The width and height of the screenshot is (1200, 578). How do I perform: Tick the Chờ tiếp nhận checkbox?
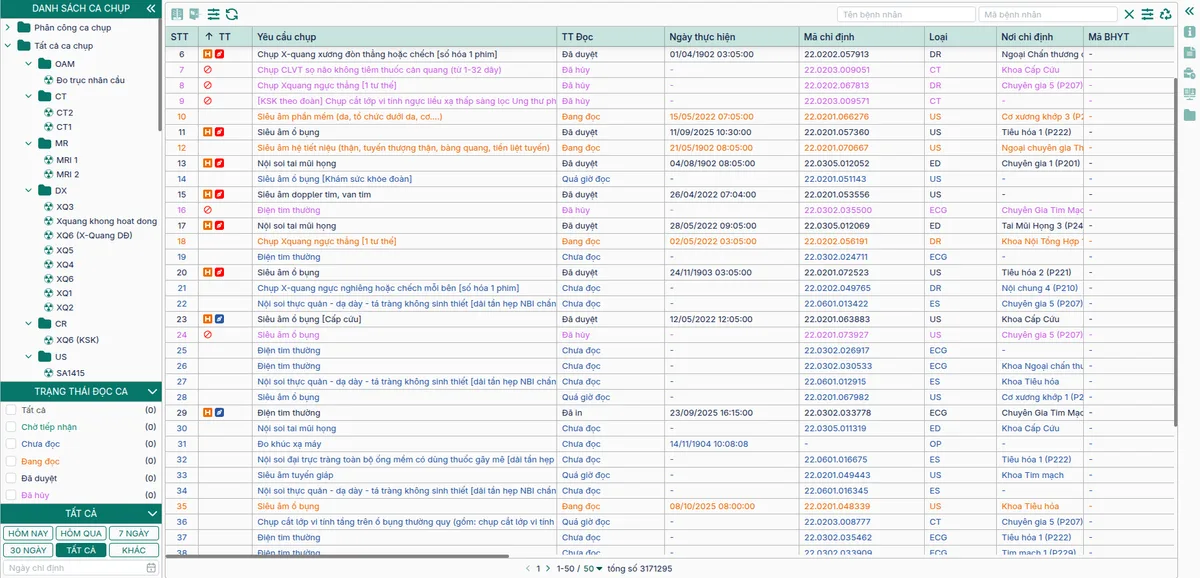point(10,427)
